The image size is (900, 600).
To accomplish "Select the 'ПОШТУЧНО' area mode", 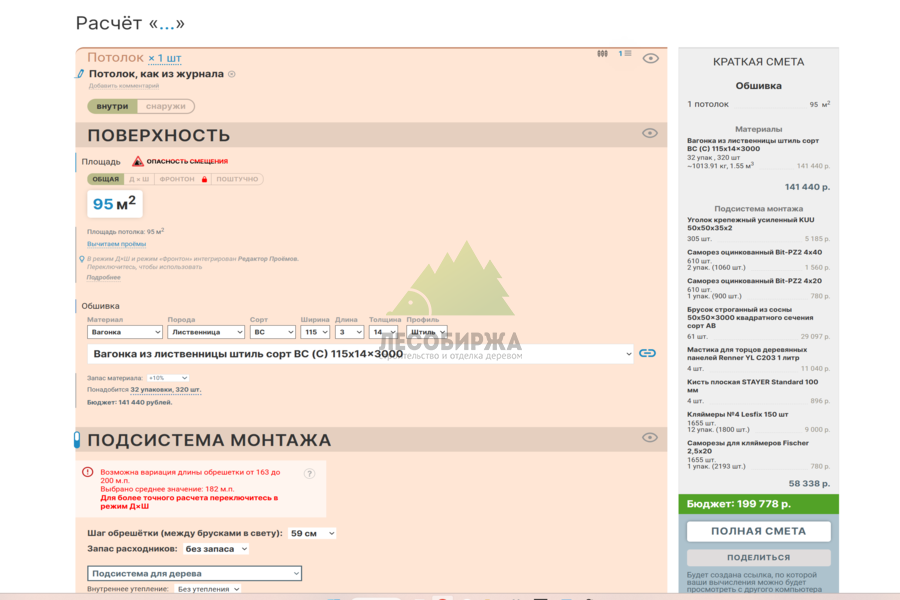I will [237, 179].
